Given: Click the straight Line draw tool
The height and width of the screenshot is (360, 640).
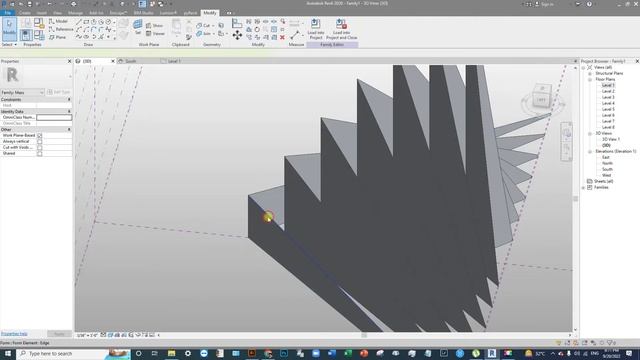Looking at the screenshot, I should pos(79,22).
